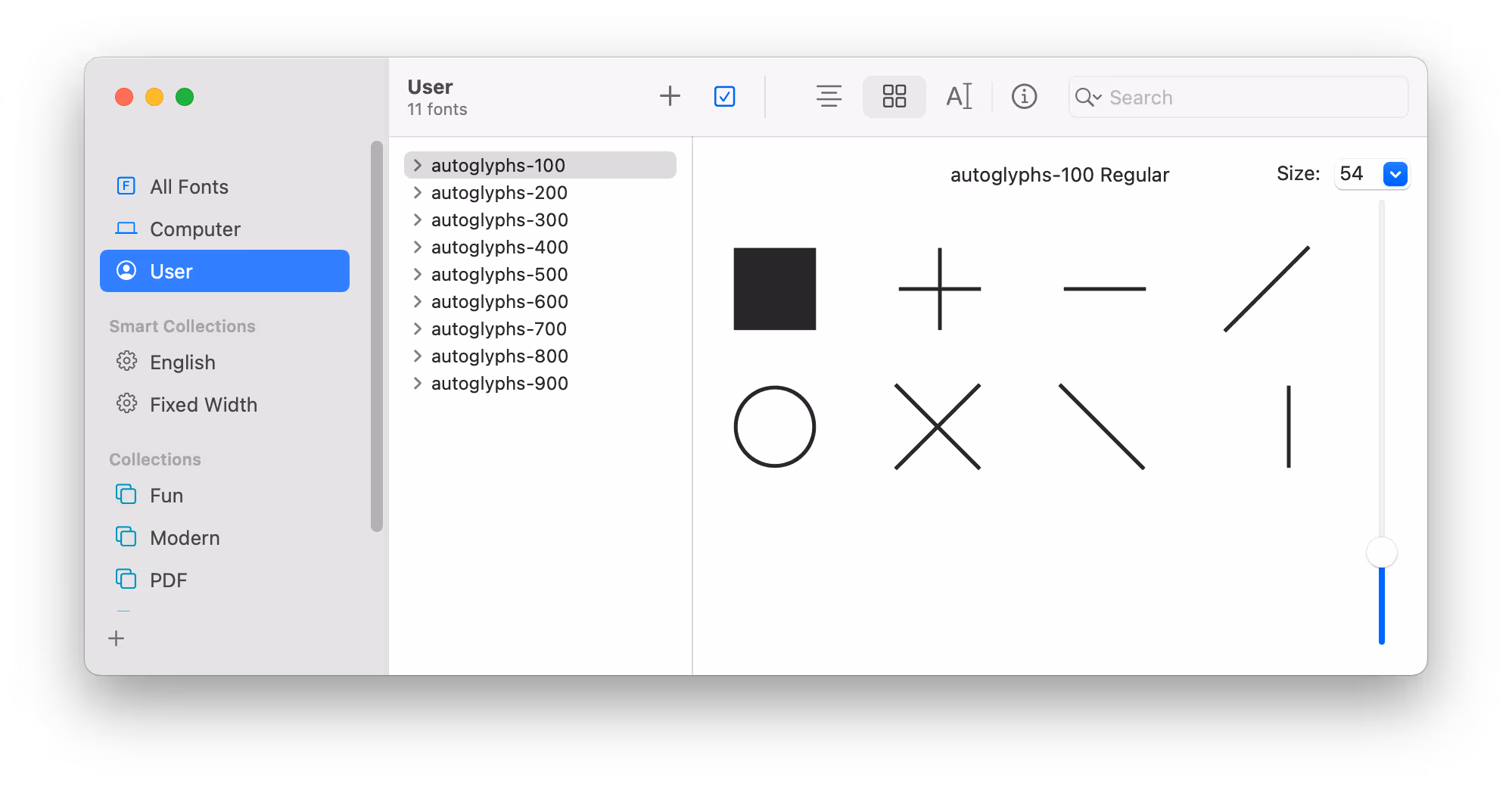Open the Size dropdown menu
Image resolution: width=1512 pixels, height=787 pixels.
[1395, 174]
